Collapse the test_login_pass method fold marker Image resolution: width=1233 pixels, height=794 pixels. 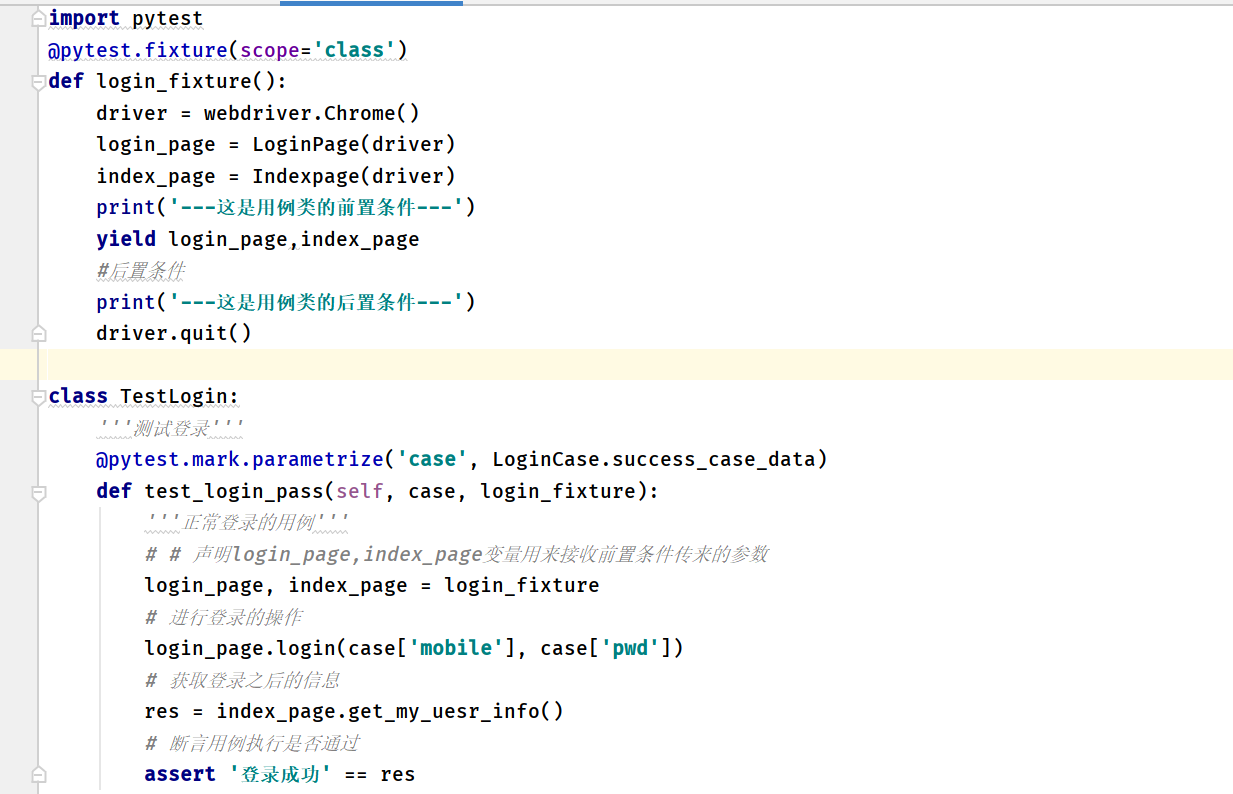[x=37, y=491]
